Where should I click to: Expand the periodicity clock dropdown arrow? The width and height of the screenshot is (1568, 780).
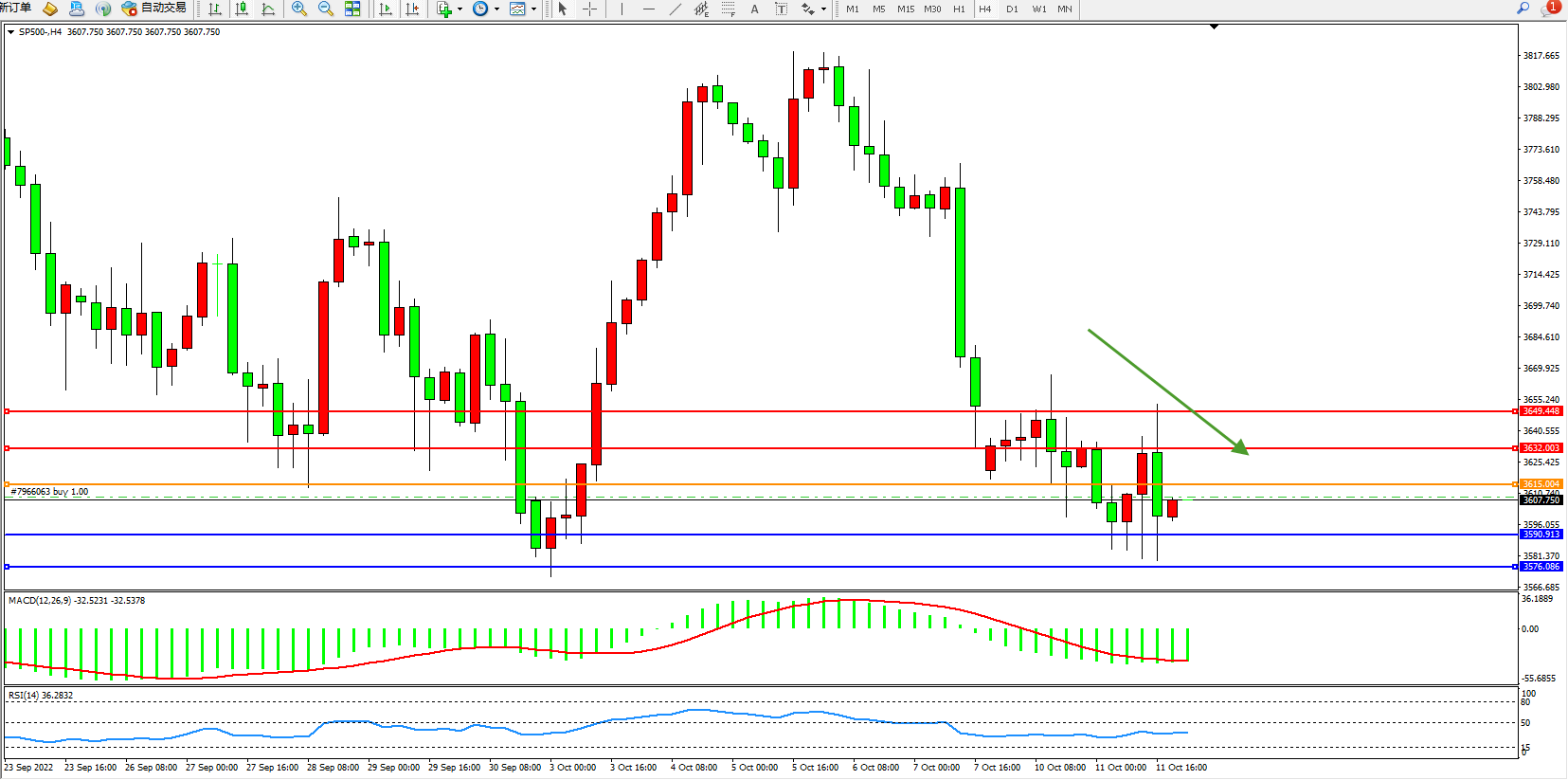tap(496, 9)
